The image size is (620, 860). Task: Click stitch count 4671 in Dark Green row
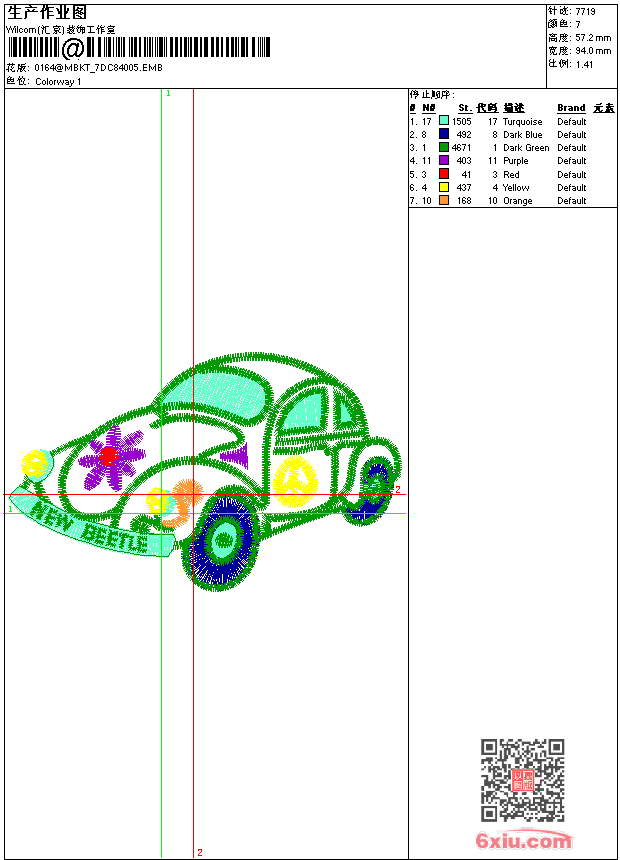point(461,148)
